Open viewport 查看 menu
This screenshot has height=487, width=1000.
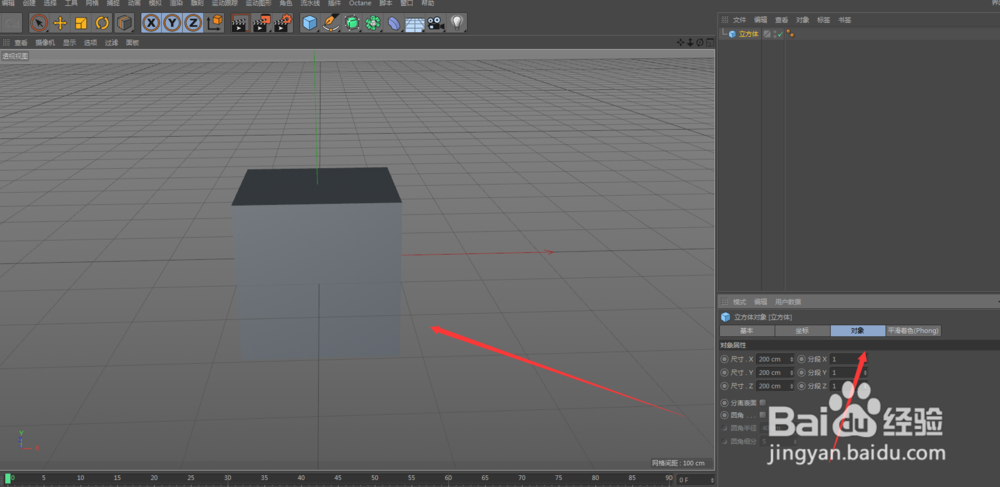[x=21, y=43]
